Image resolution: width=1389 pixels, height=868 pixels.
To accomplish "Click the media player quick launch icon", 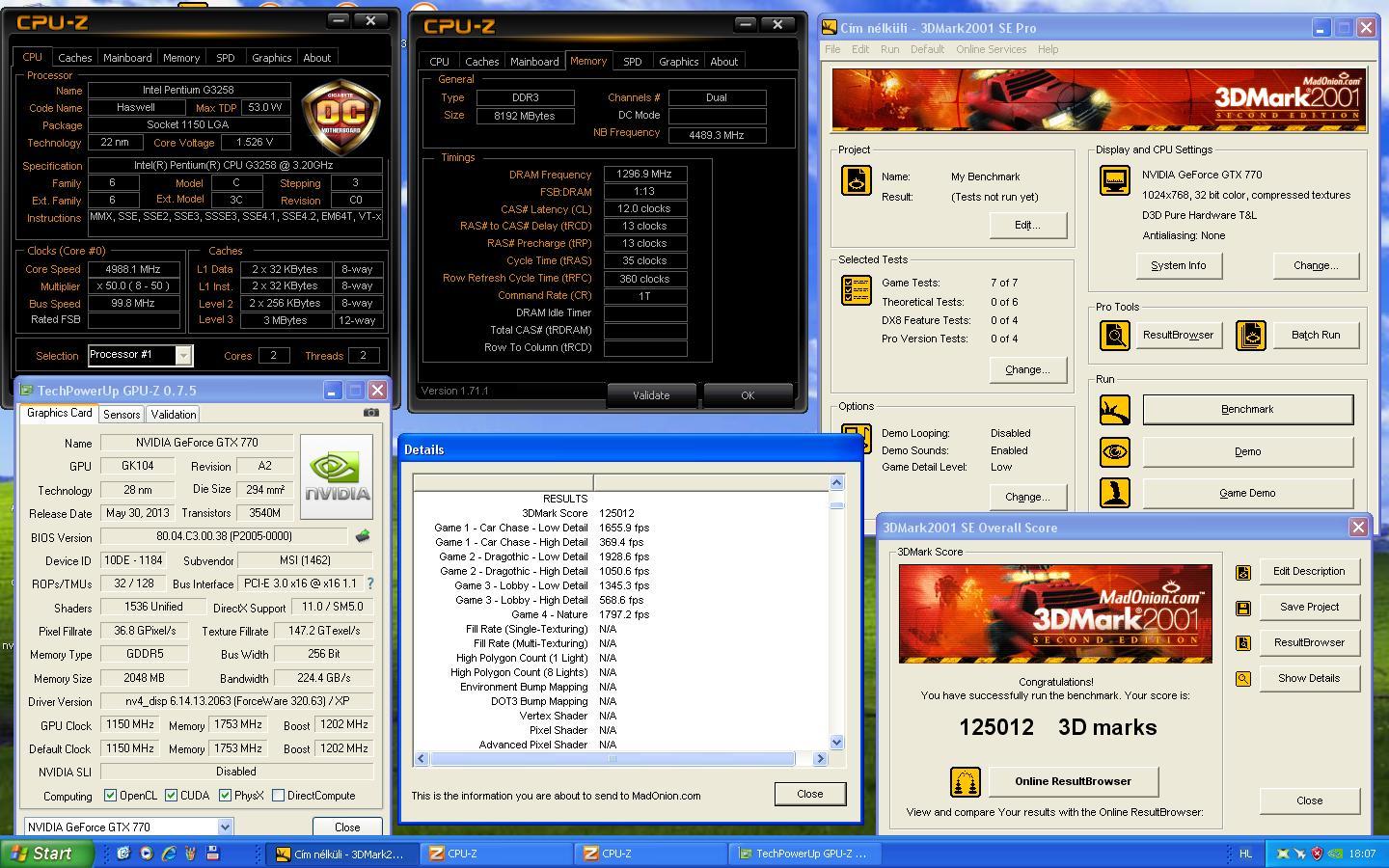I will pyautogui.click(x=146, y=854).
